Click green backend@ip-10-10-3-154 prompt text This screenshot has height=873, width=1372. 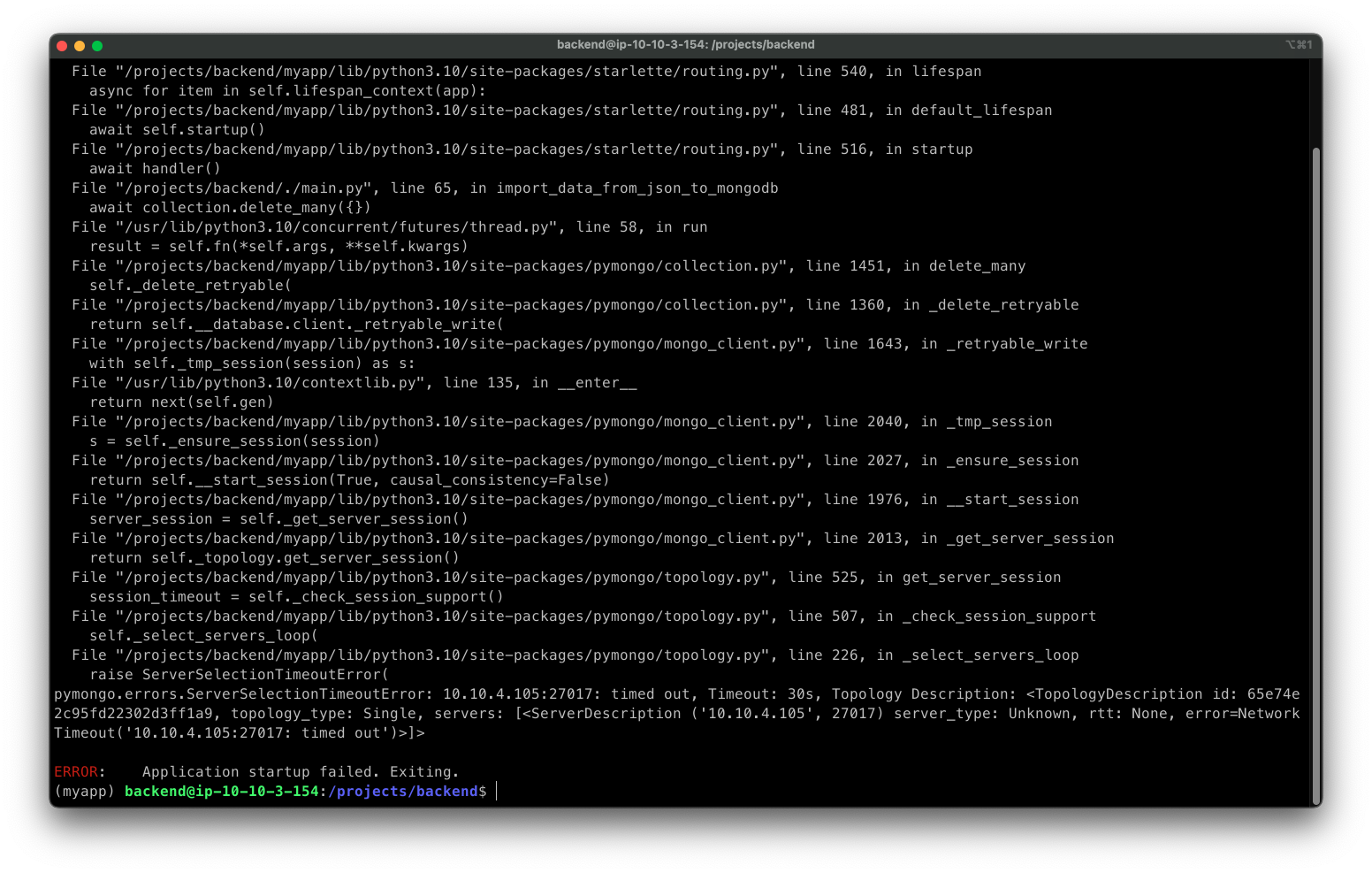pos(221,792)
